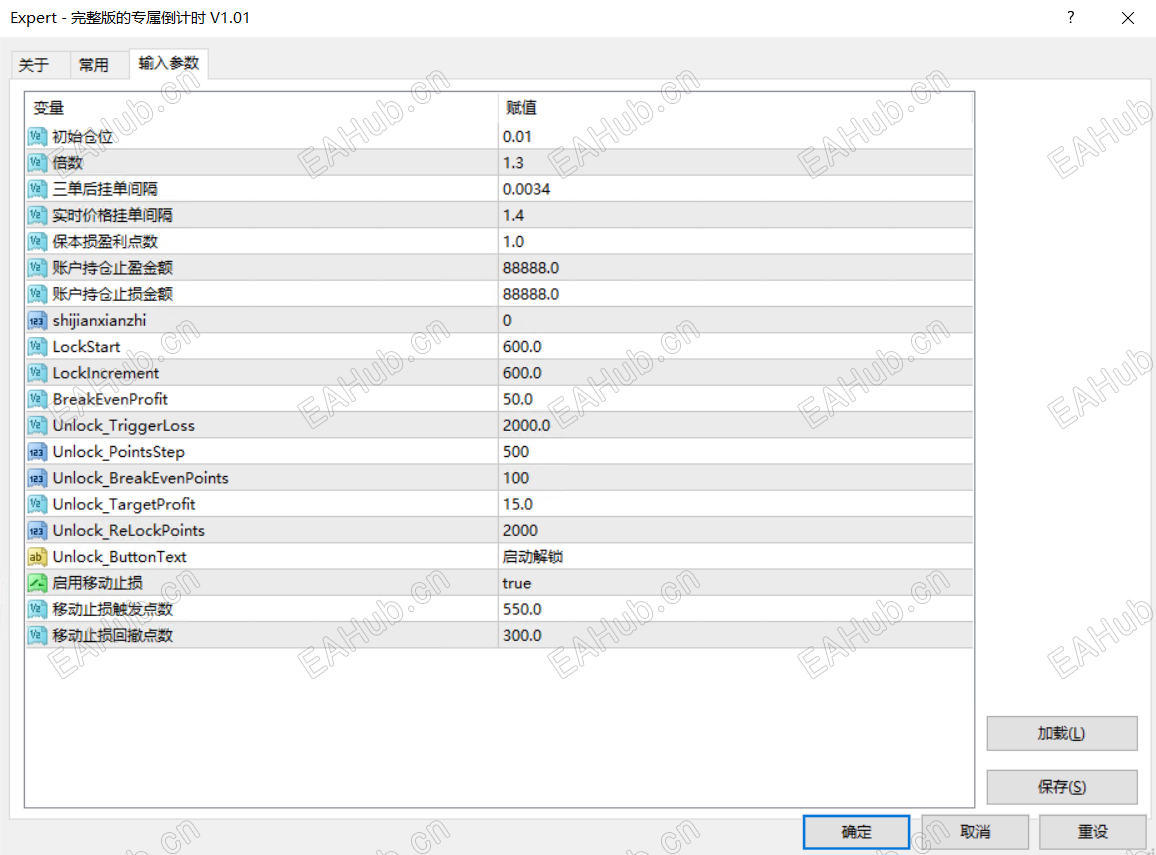This screenshot has height=855, width=1156.
Task: Click the icon next to 实时价格挂单间隔
Action: click(37, 215)
